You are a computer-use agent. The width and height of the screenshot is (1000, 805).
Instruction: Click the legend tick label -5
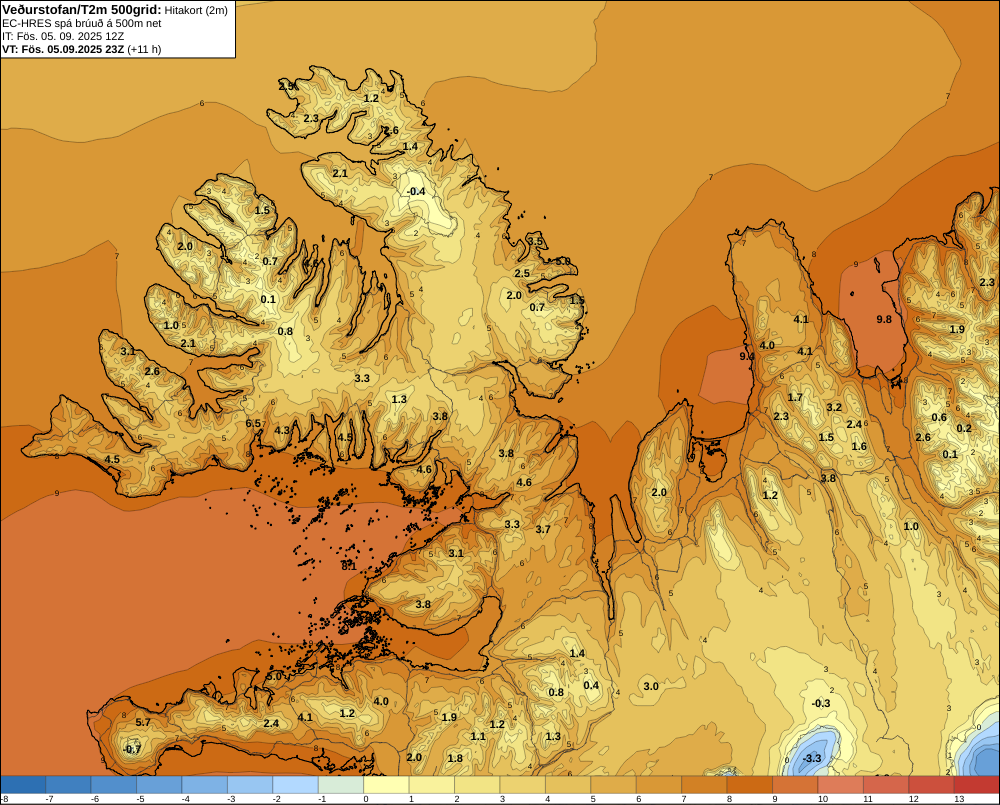pyautogui.click(x=140, y=799)
